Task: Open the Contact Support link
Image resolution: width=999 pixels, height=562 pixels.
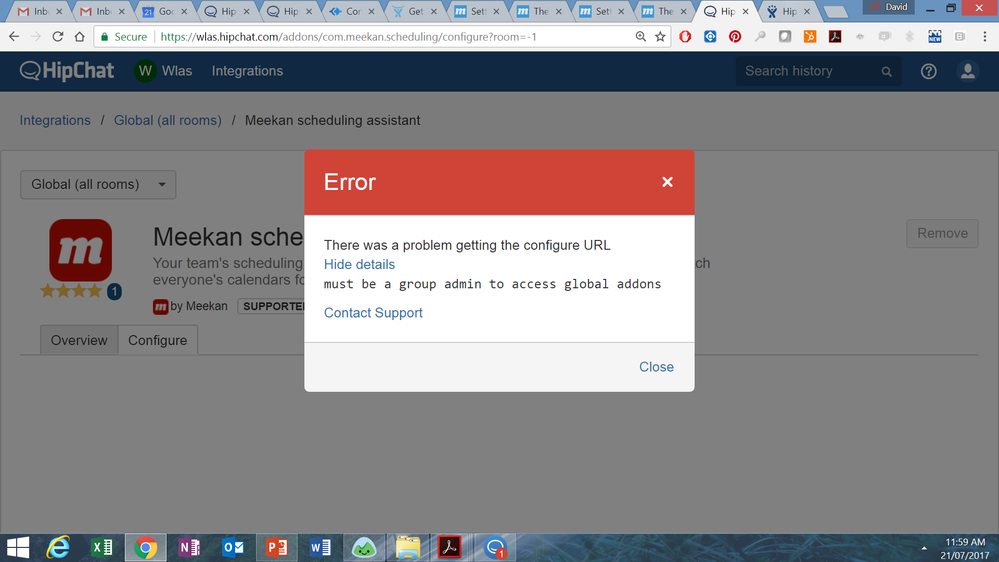Action: coord(373,313)
